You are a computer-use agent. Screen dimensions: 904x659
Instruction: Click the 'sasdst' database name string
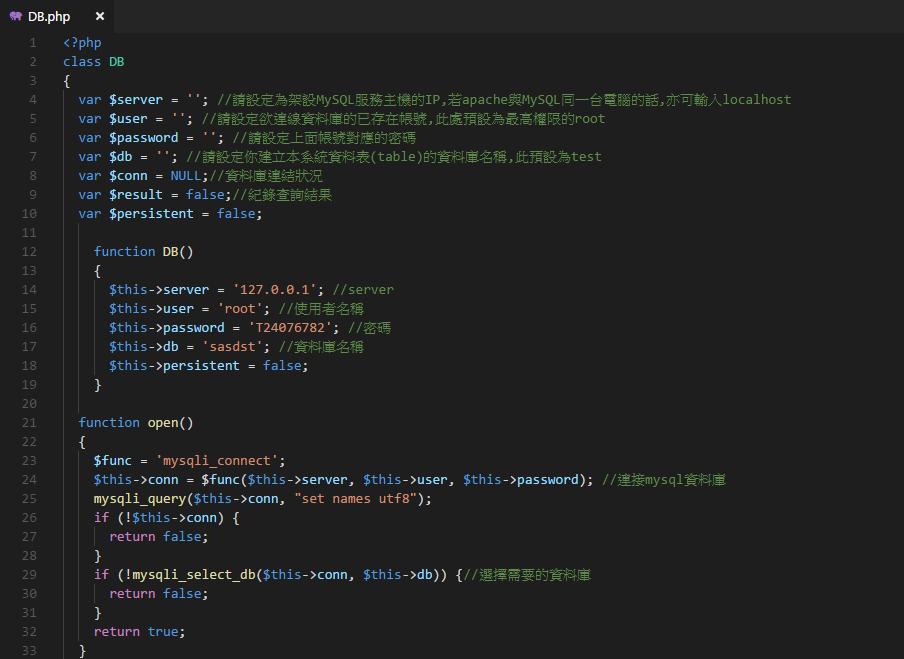pyautogui.click(x=232, y=347)
